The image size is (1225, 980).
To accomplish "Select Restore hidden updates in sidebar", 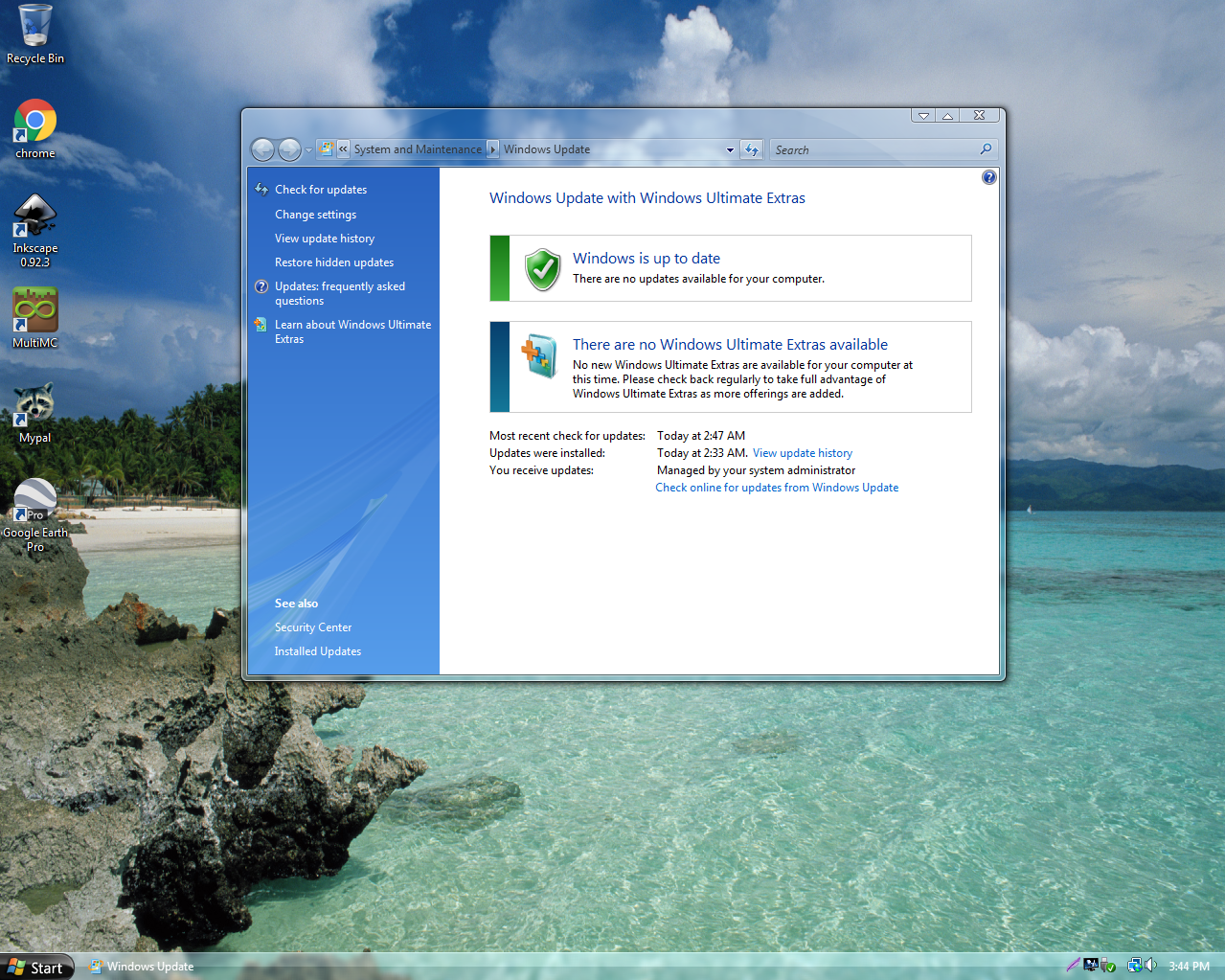I will pos(333,262).
